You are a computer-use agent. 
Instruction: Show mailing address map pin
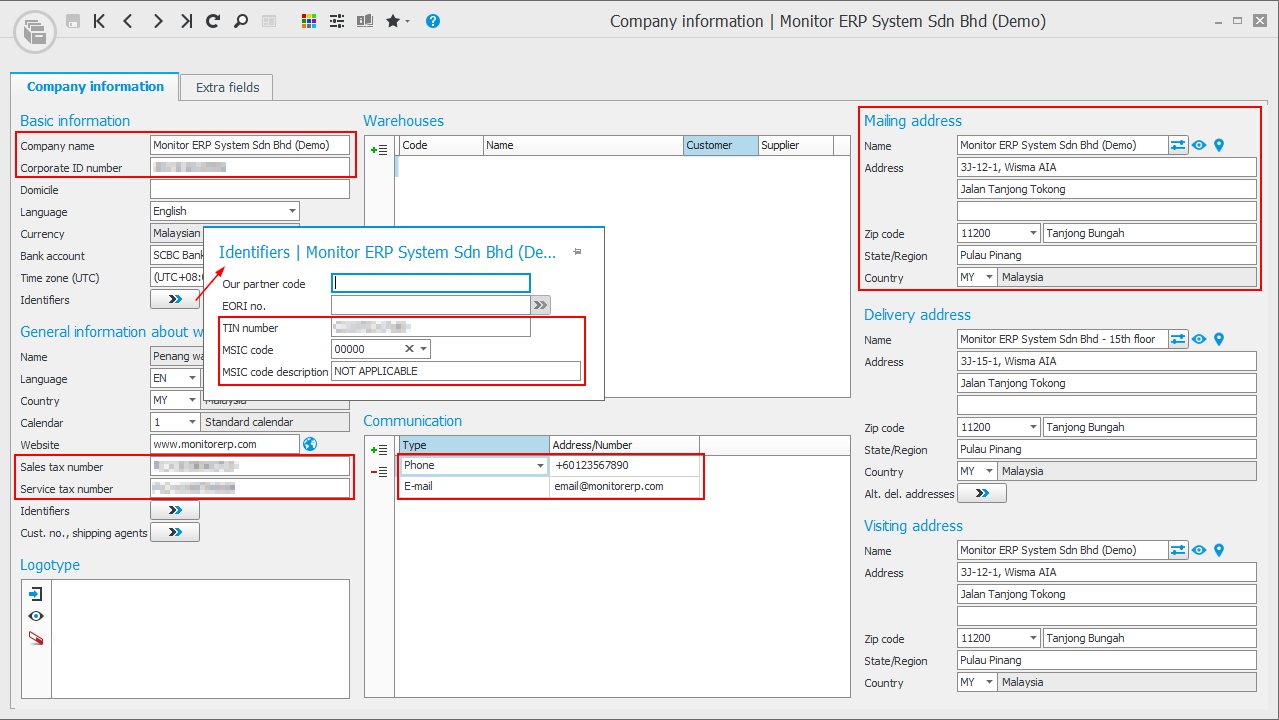[x=1219, y=145]
